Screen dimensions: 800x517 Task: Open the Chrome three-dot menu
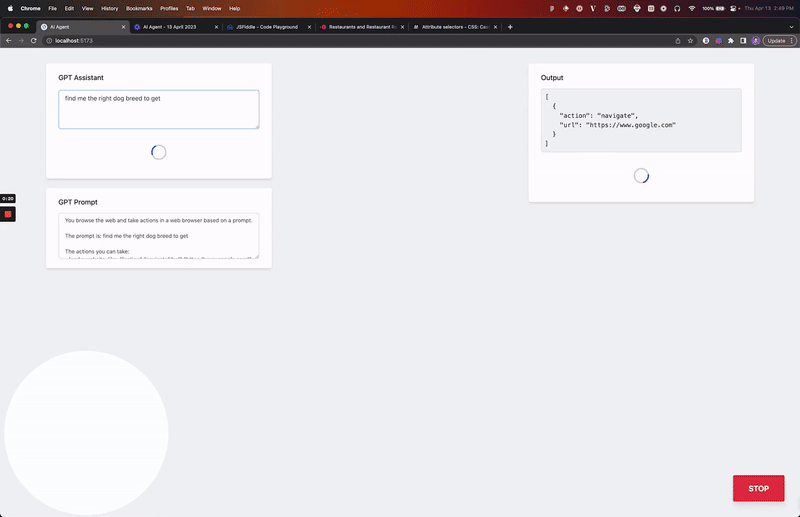tap(791, 41)
